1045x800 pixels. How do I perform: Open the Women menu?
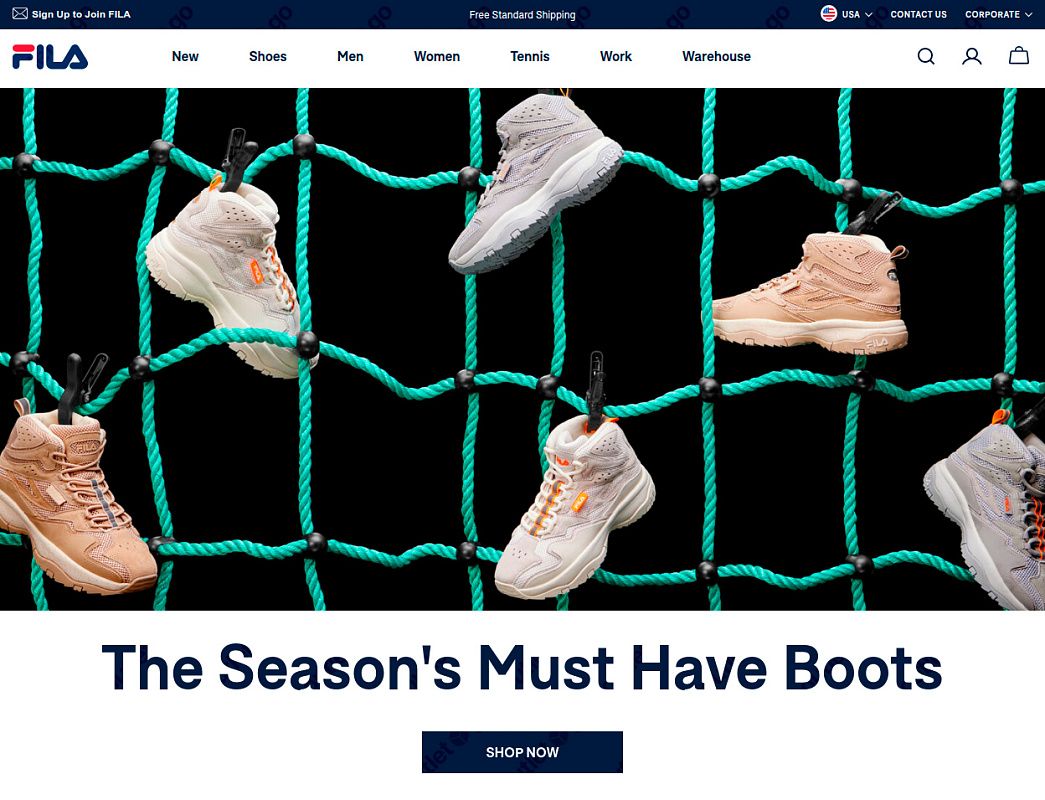coord(437,57)
